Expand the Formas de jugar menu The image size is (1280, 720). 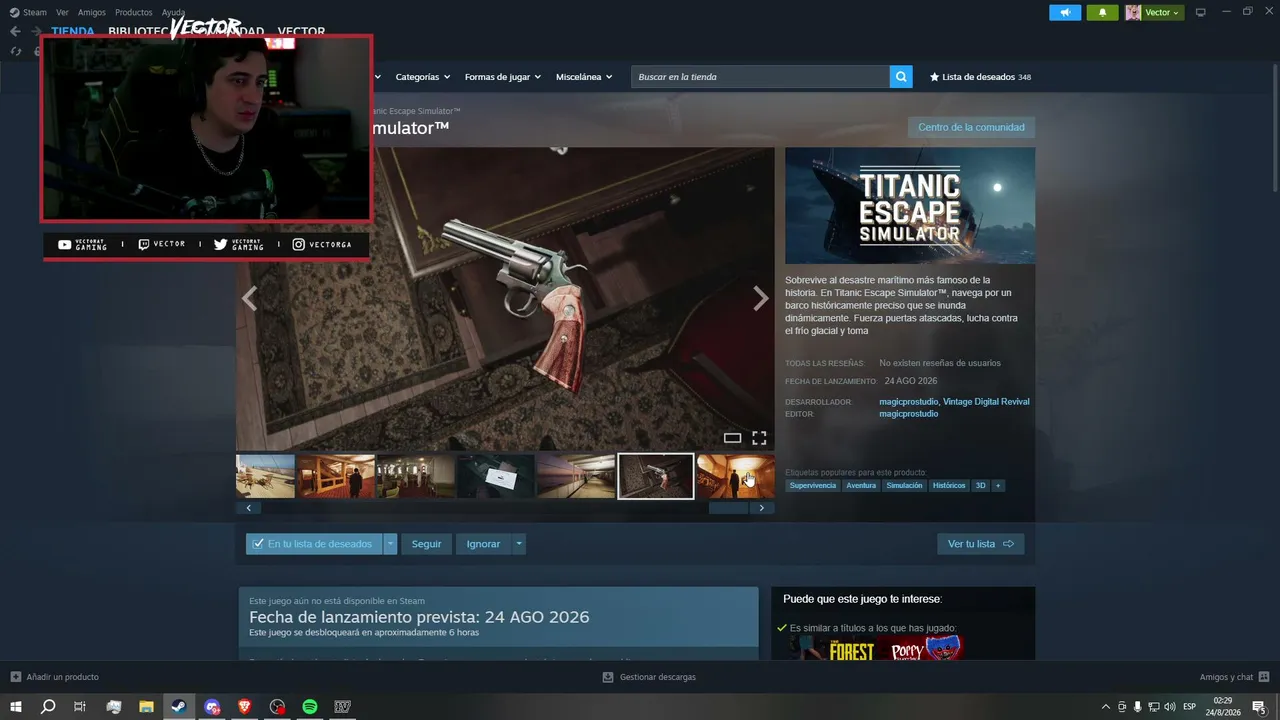click(x=503, y=77)
